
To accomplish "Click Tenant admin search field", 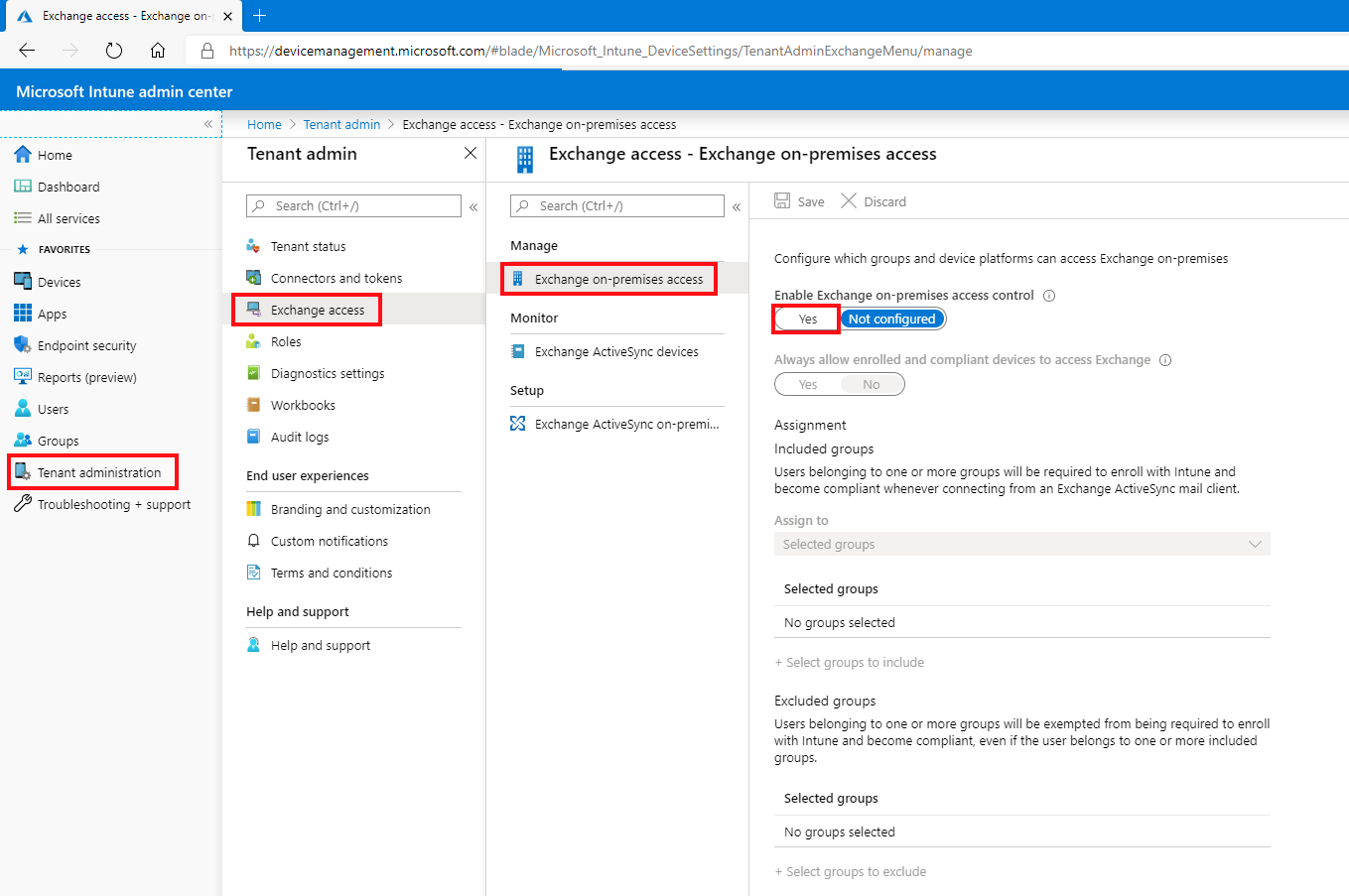I will 354,205.
